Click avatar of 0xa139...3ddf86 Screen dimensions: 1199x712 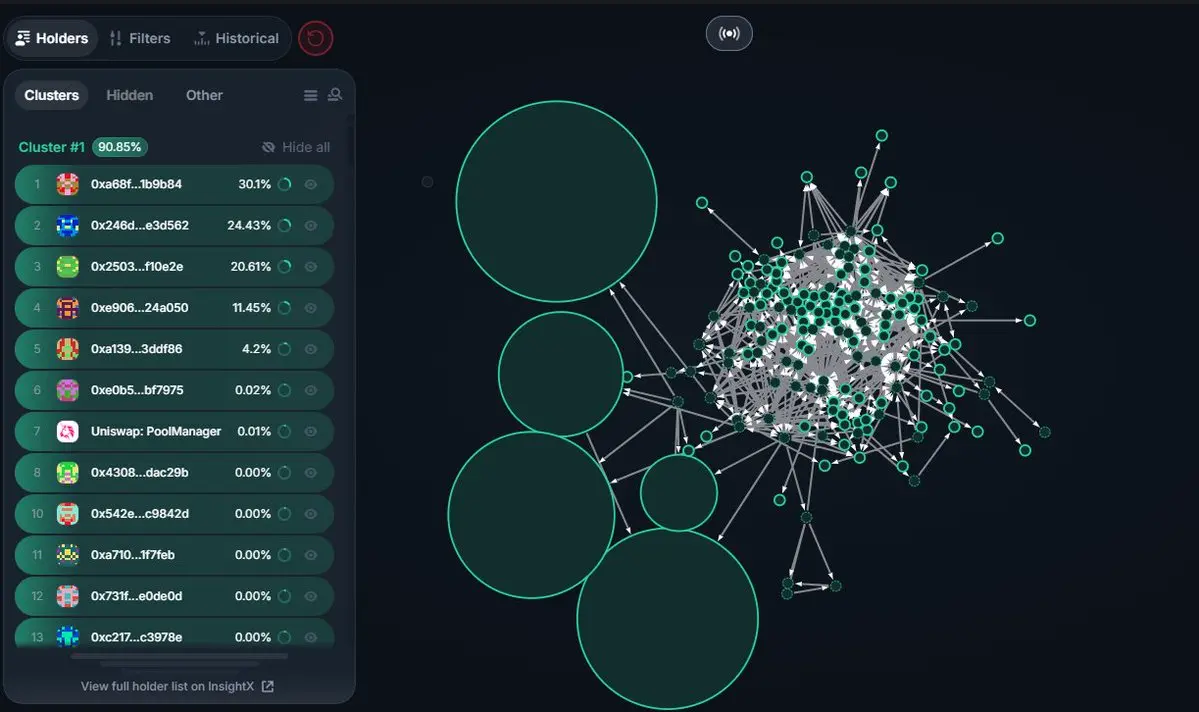click(x=67, y=349)
